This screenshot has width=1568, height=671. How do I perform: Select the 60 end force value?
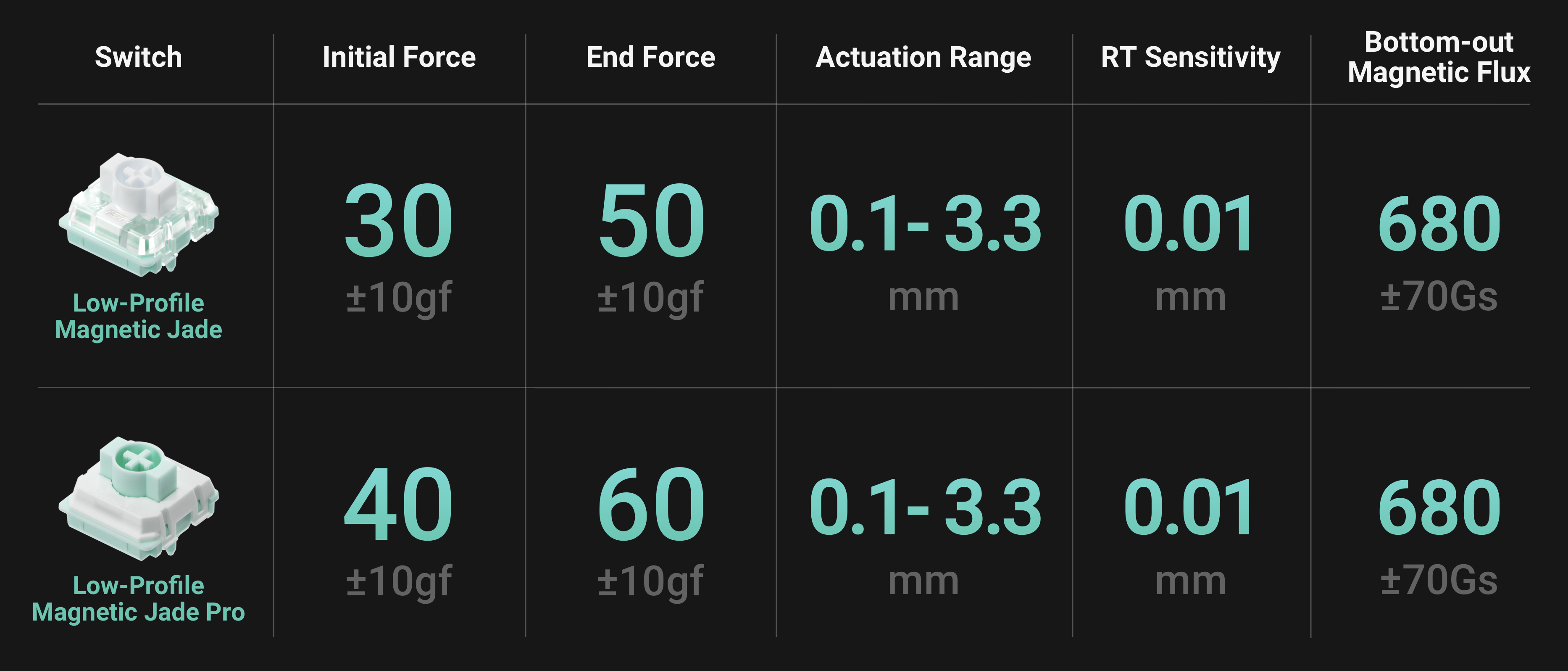coord(650,505)
